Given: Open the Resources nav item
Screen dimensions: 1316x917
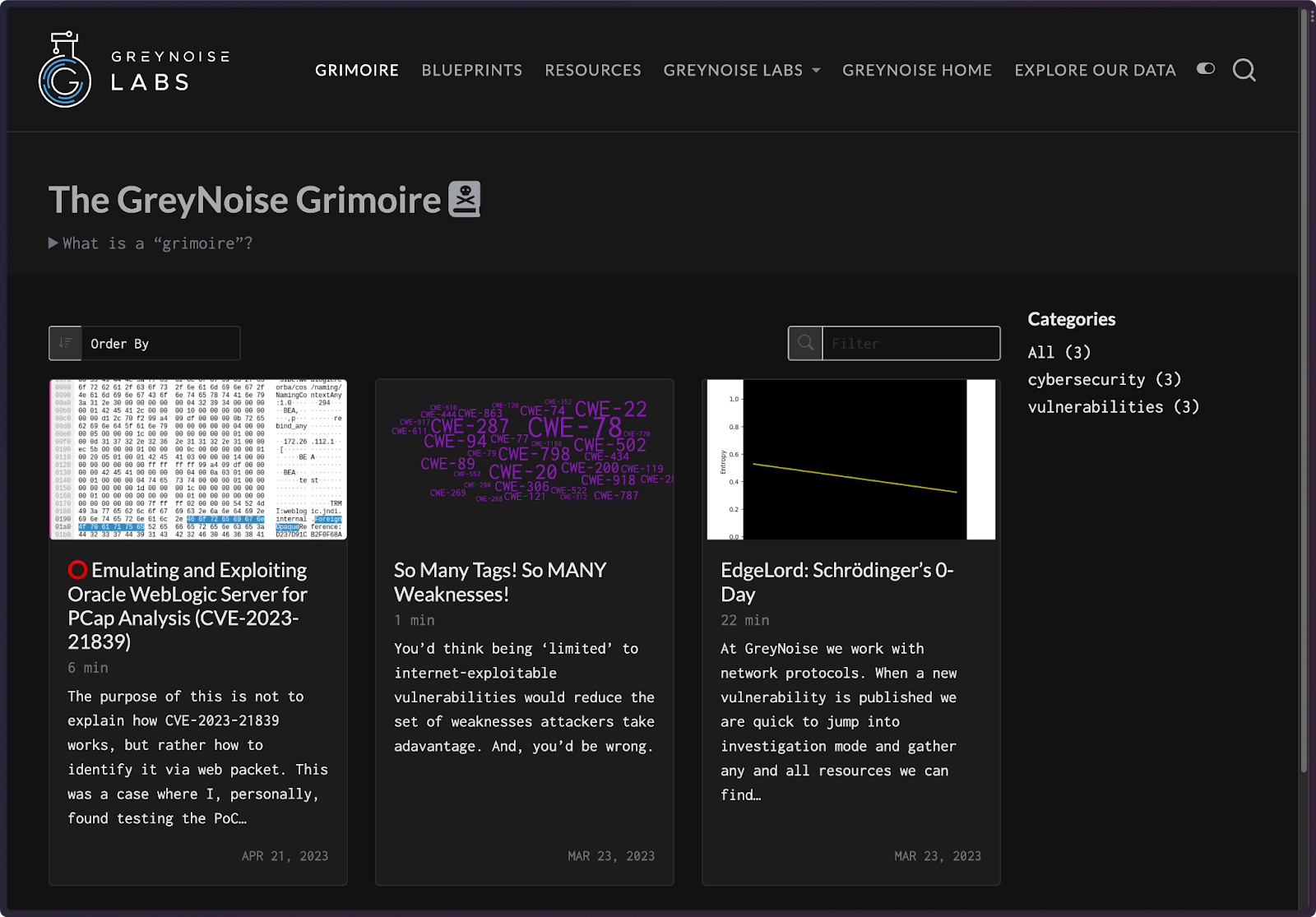Looking at the screenshot, I should coord(593,70).
